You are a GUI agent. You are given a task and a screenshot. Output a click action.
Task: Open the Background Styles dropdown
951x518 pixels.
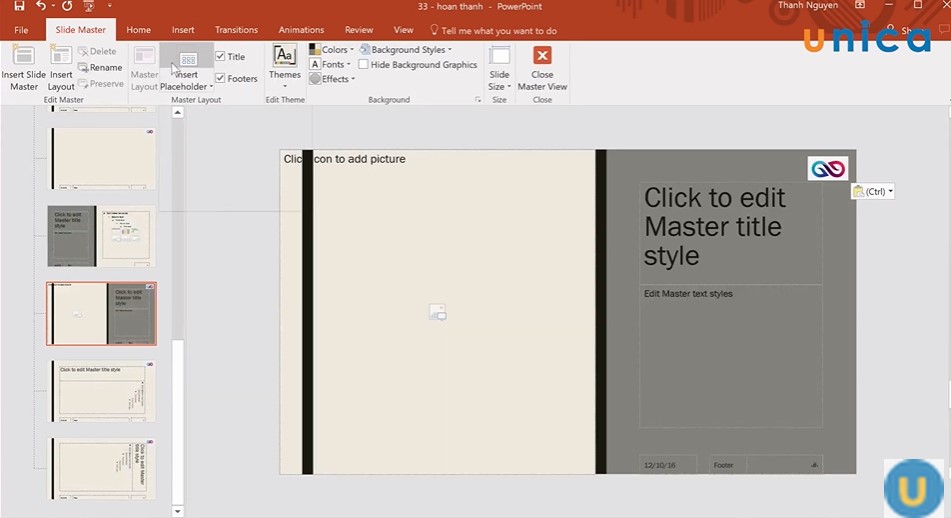click(x=406, y=50)
